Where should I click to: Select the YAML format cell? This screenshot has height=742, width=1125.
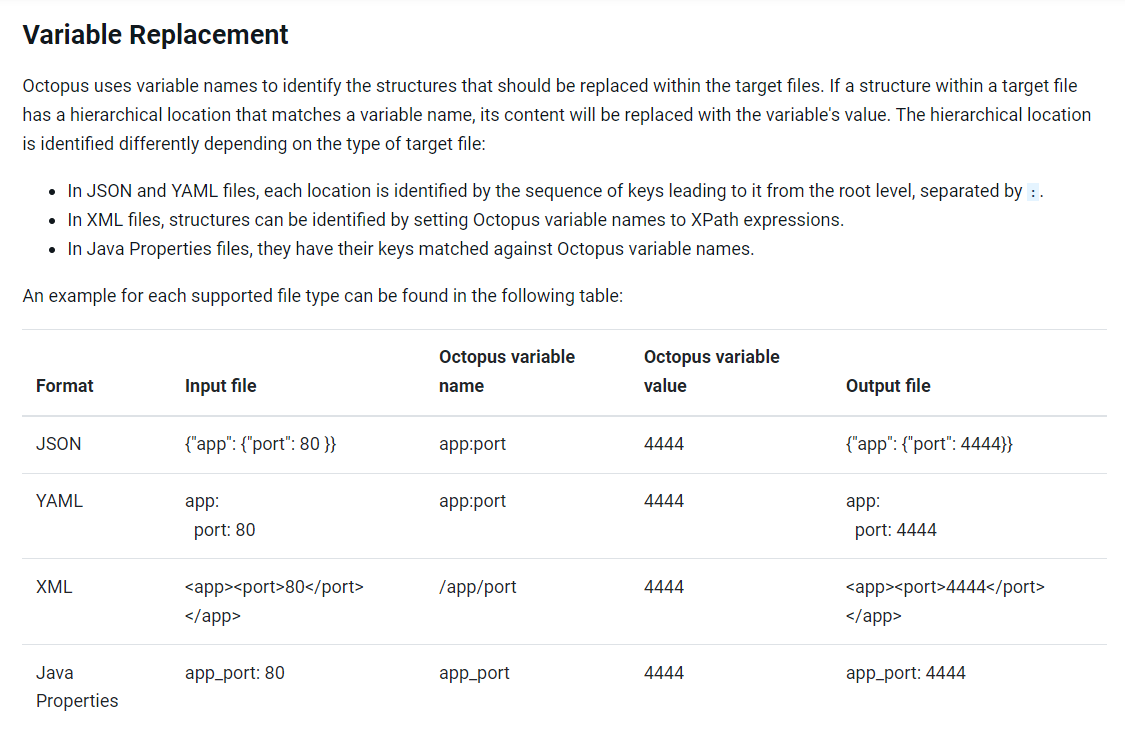(x=59, y=502)
